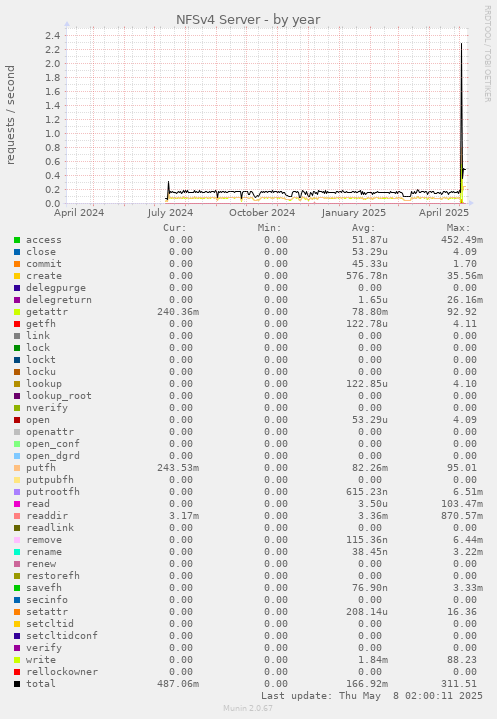This screenshot has width=497, height=719.
Task: Click the access max value 452.49m
Action: click(462, 240)
